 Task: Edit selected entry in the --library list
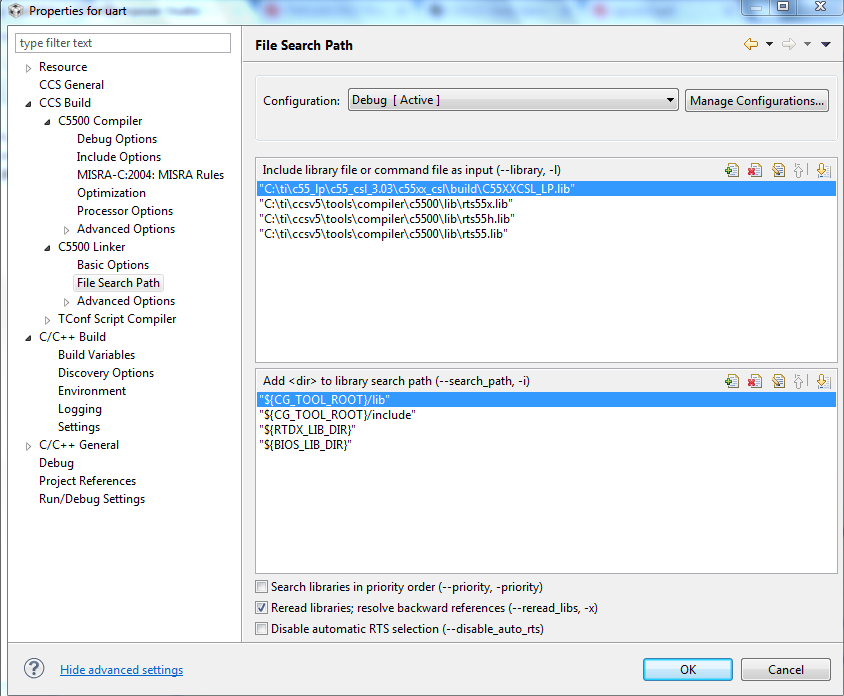(x=778, y=171)
